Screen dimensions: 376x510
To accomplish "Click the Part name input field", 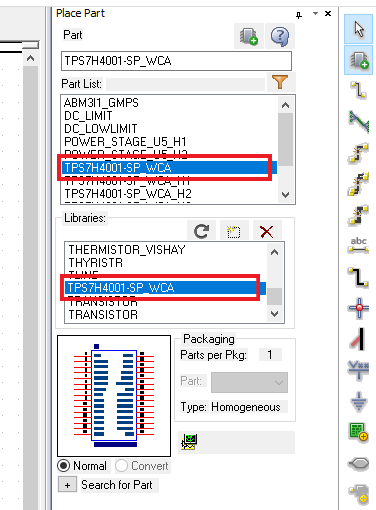I will tap(176, 61).
